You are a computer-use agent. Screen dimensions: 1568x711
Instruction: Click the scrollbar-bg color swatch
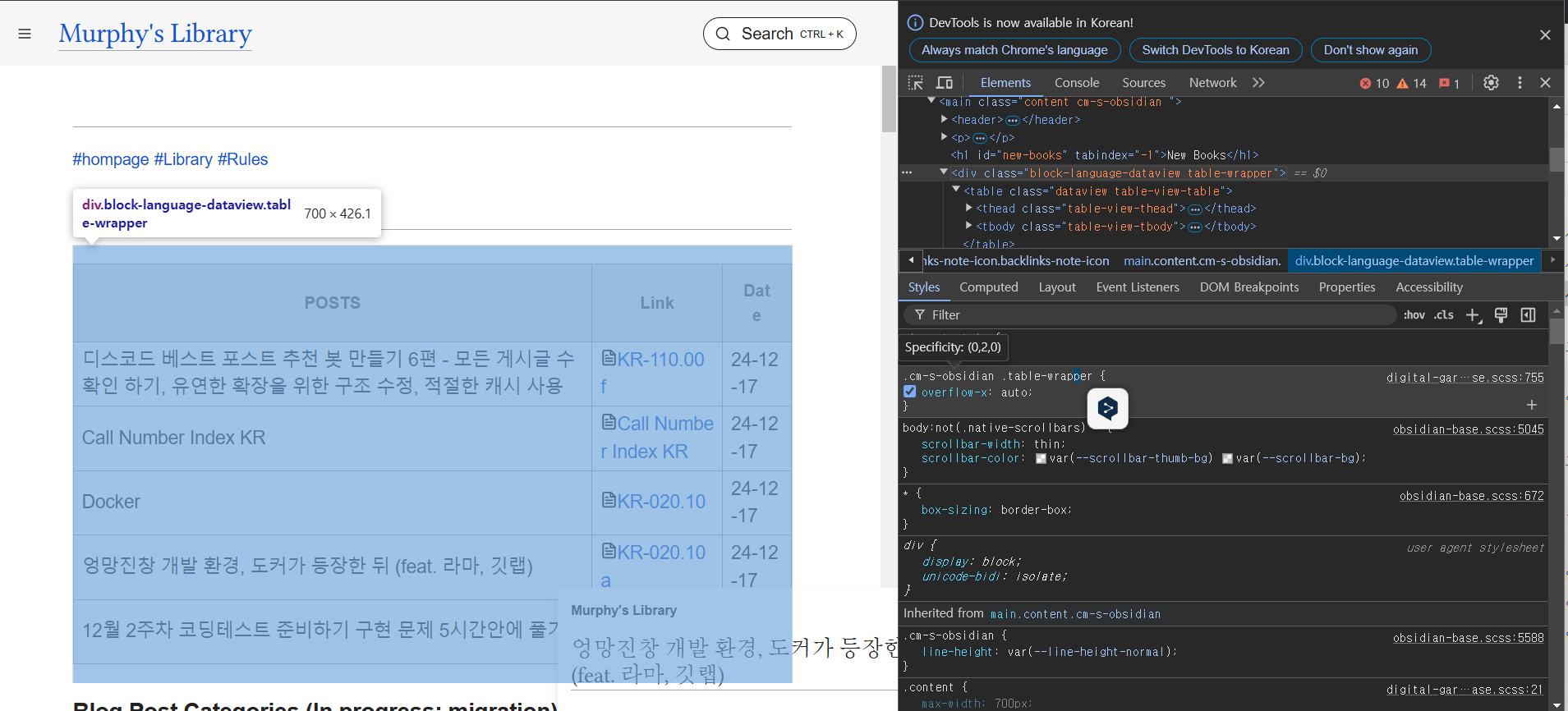click(x=1227, y=459)
